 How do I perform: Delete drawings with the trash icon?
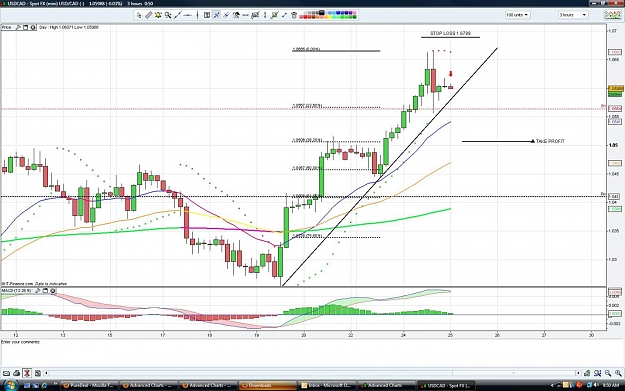point(294,15)
